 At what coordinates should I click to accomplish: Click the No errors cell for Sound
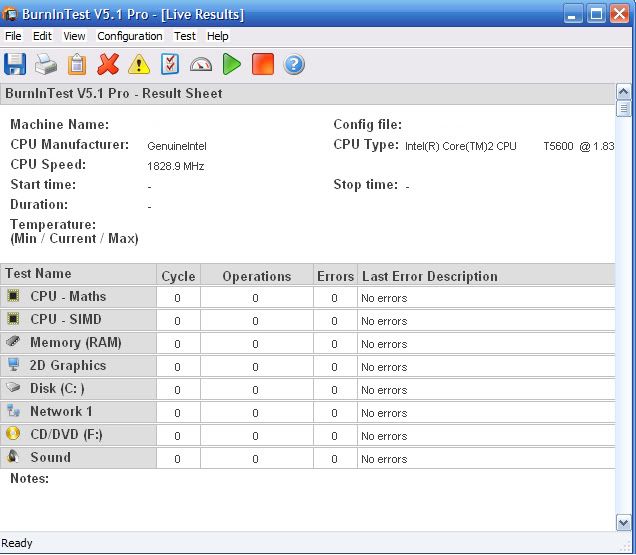(x=486, y=459)
